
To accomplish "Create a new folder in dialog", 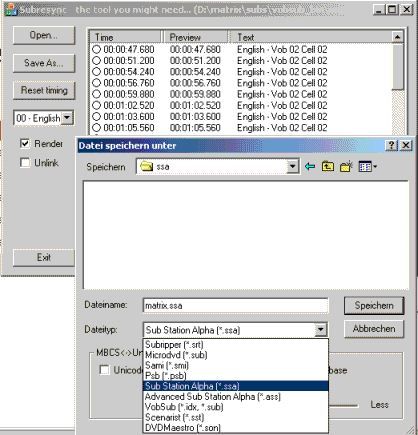I will (346, 166).
